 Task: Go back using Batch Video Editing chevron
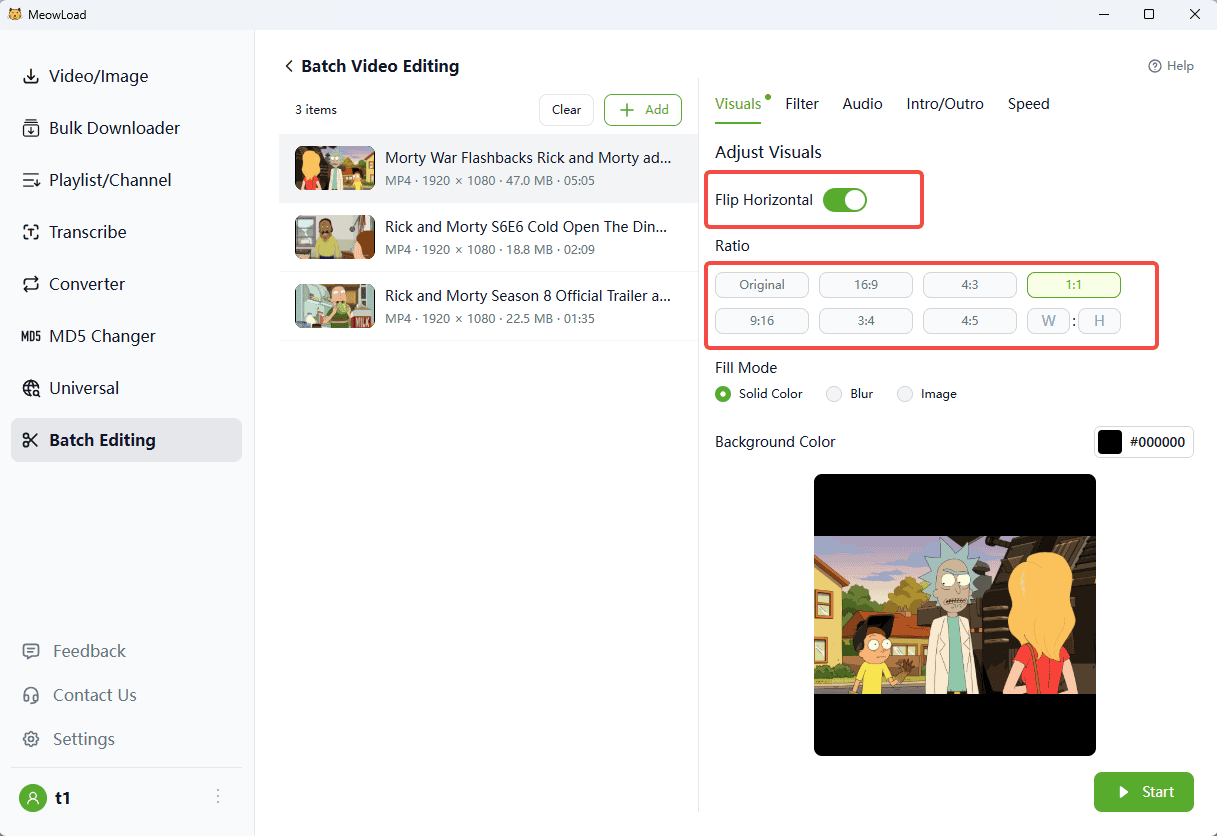[289, 66]
